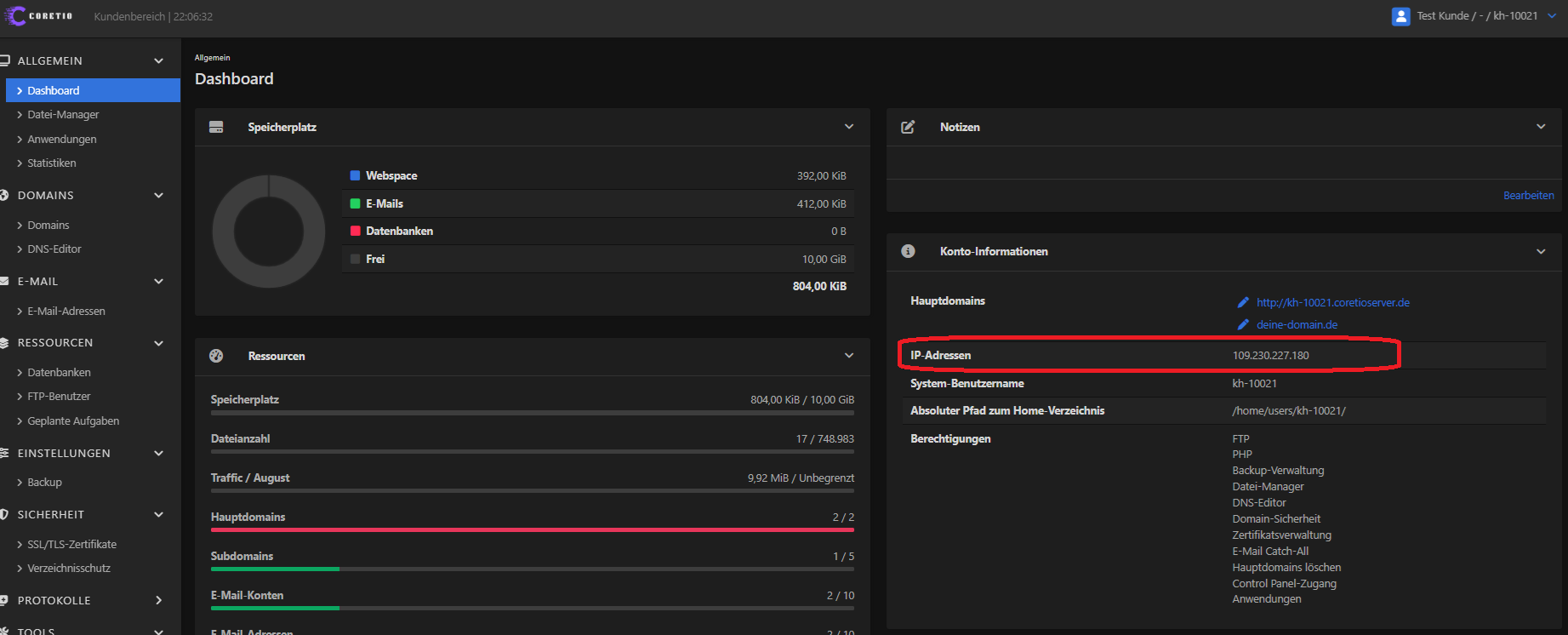
Task: Collapse the Ressourcen panel chevron
Action: (849, 355)
